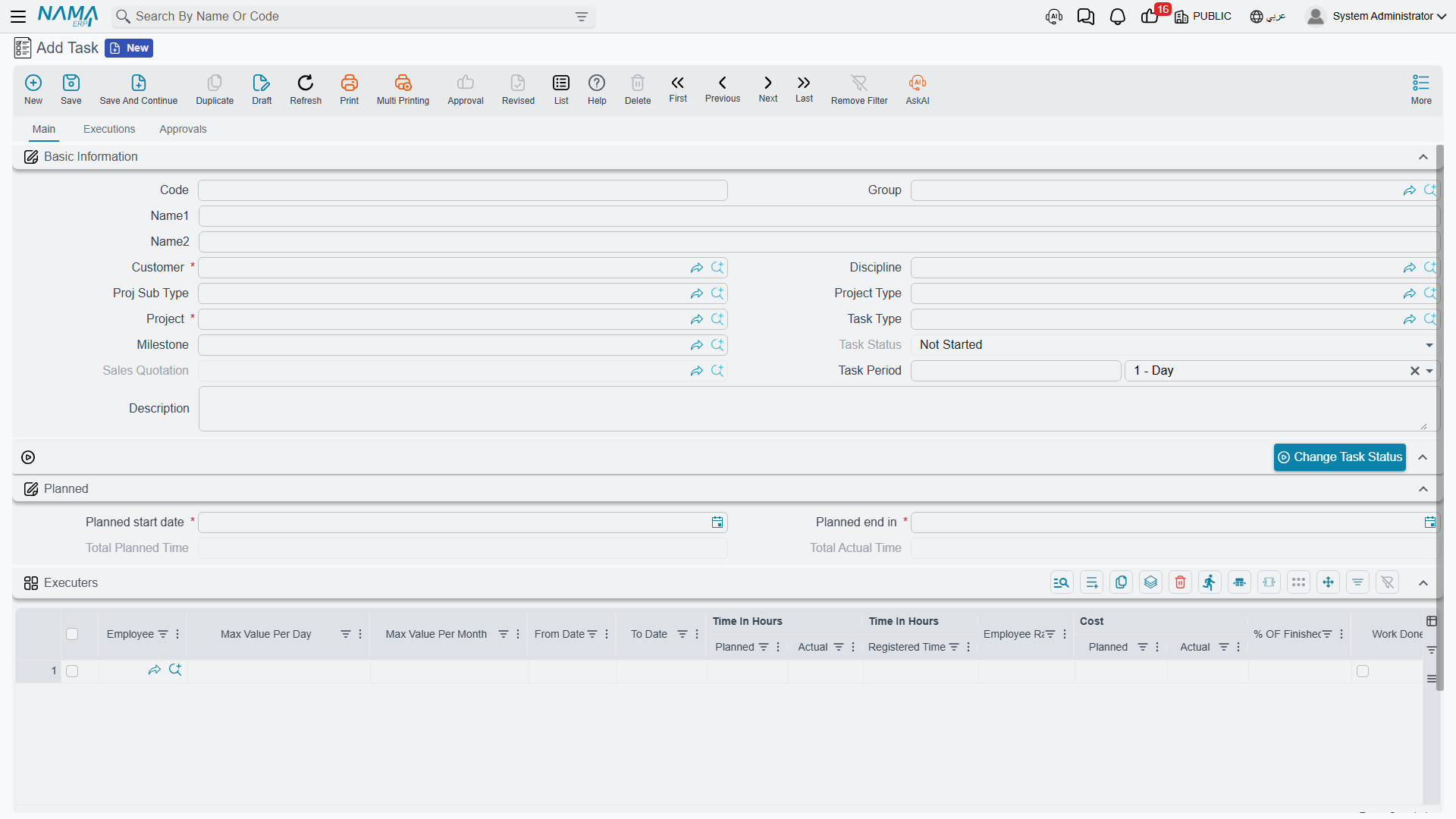Image resolution: width=1456 pixels, height=819 pixels.
Task: Click the Task Period number field
Action: click(x=1015, y=371)
